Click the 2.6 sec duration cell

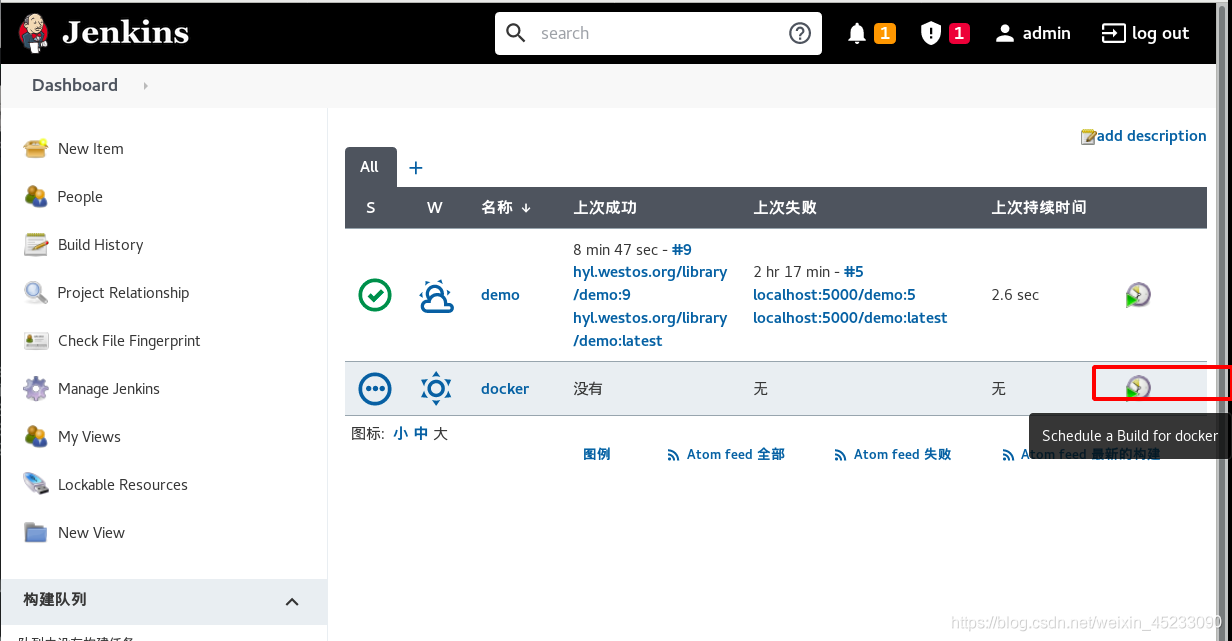(1015, 295)
